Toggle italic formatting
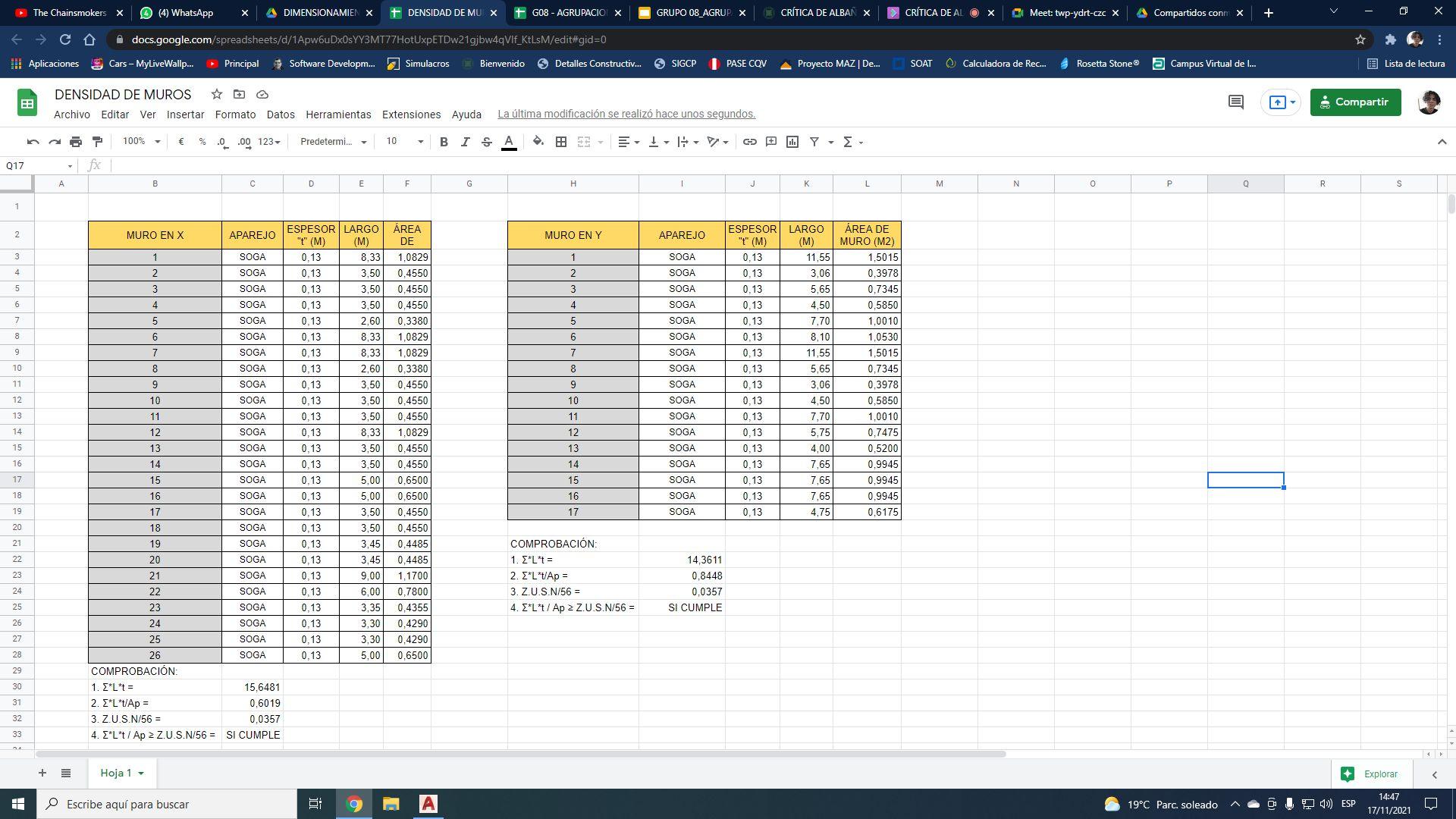Image resolution: width=1456 pixels, height=819 pixels. [465, 142]
